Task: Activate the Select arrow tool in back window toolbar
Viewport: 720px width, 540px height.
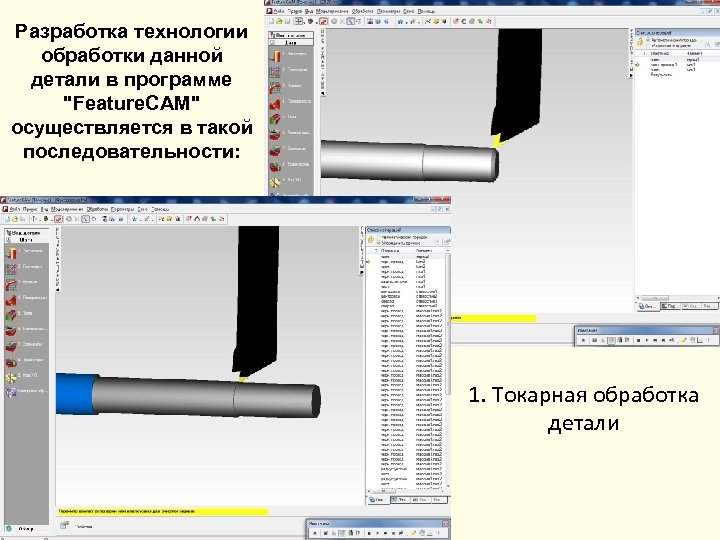Action: 350,21
